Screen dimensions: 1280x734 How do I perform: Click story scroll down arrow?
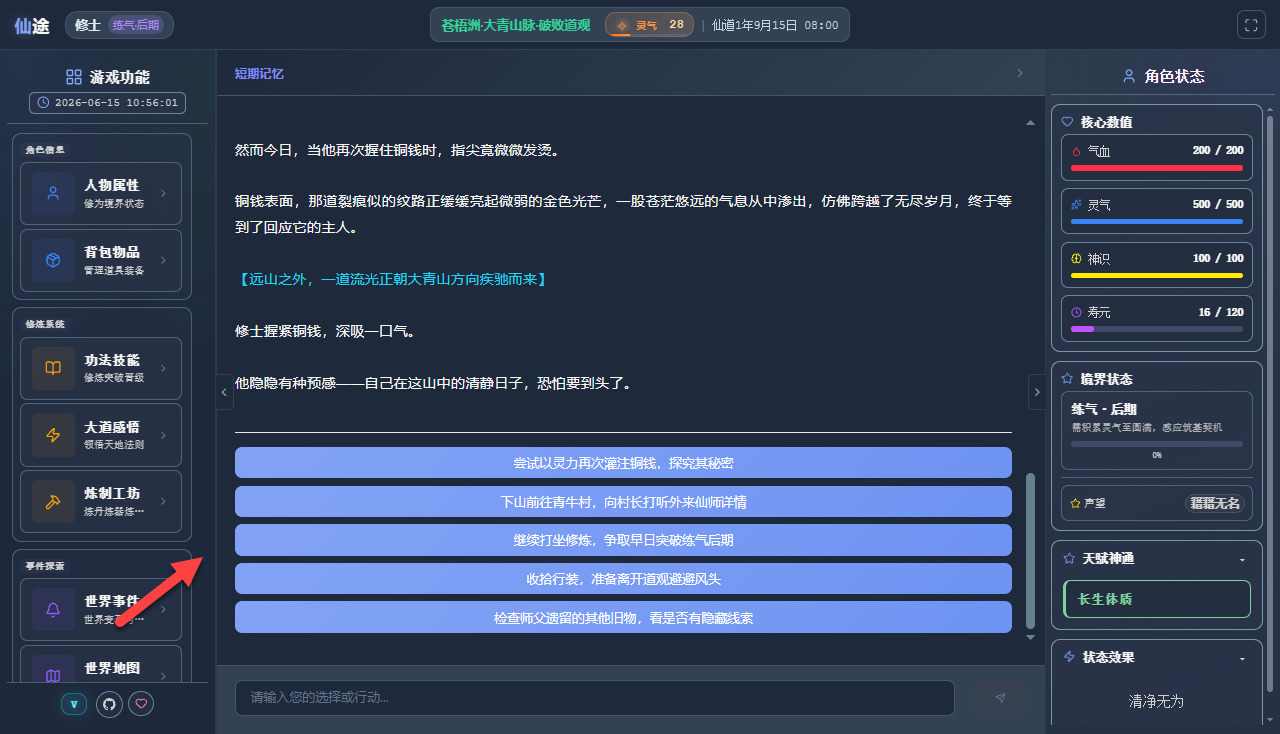click(x=1030, y=637)
